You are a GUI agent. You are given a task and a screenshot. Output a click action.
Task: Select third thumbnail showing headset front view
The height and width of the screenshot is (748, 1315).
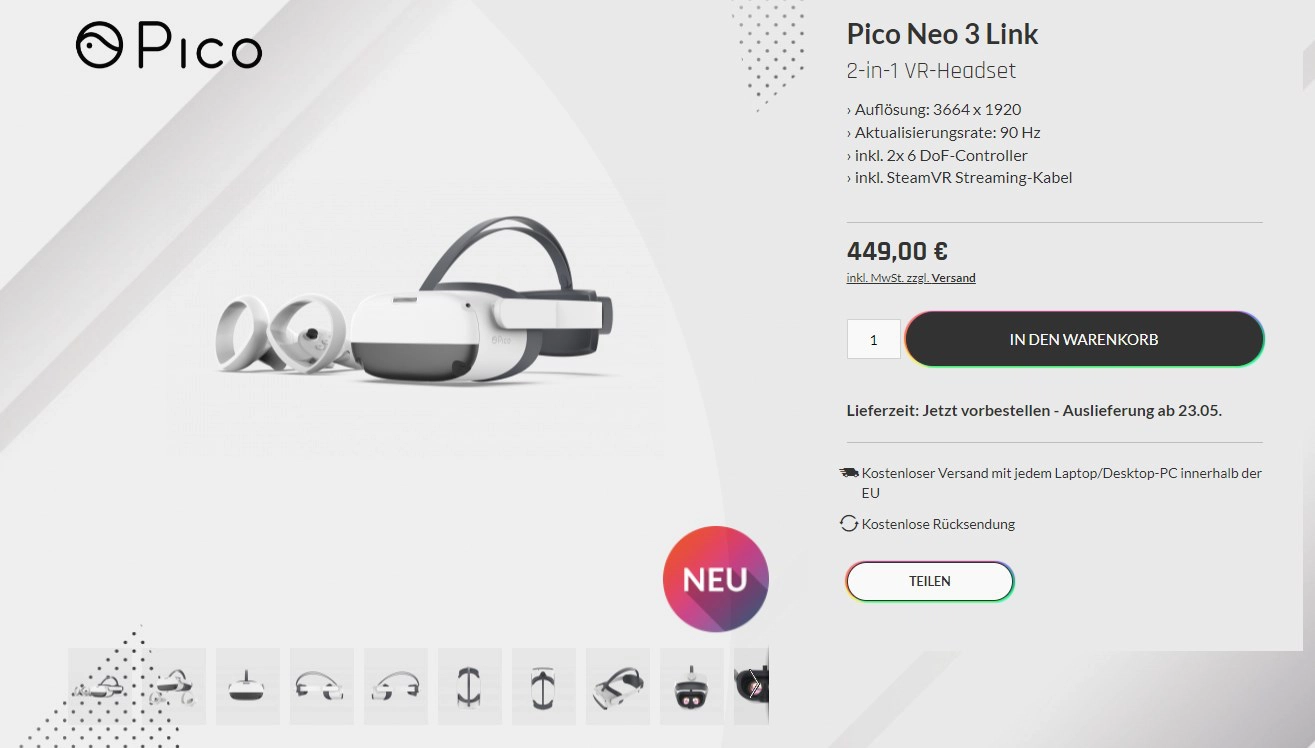(x=248, y=686)
